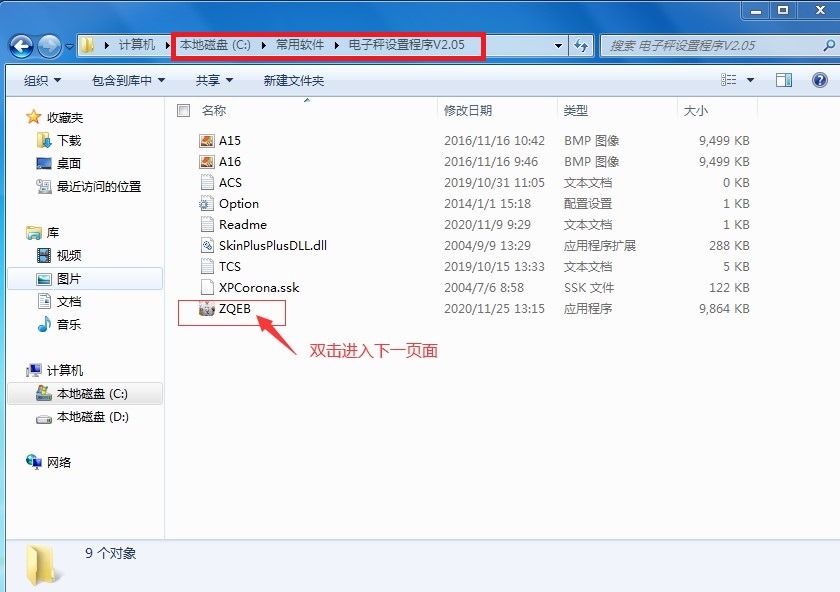Click the 库 libraries icon in the sidebar
The image size is (840, 592).
pyautogui.click(x=34, y=233)
